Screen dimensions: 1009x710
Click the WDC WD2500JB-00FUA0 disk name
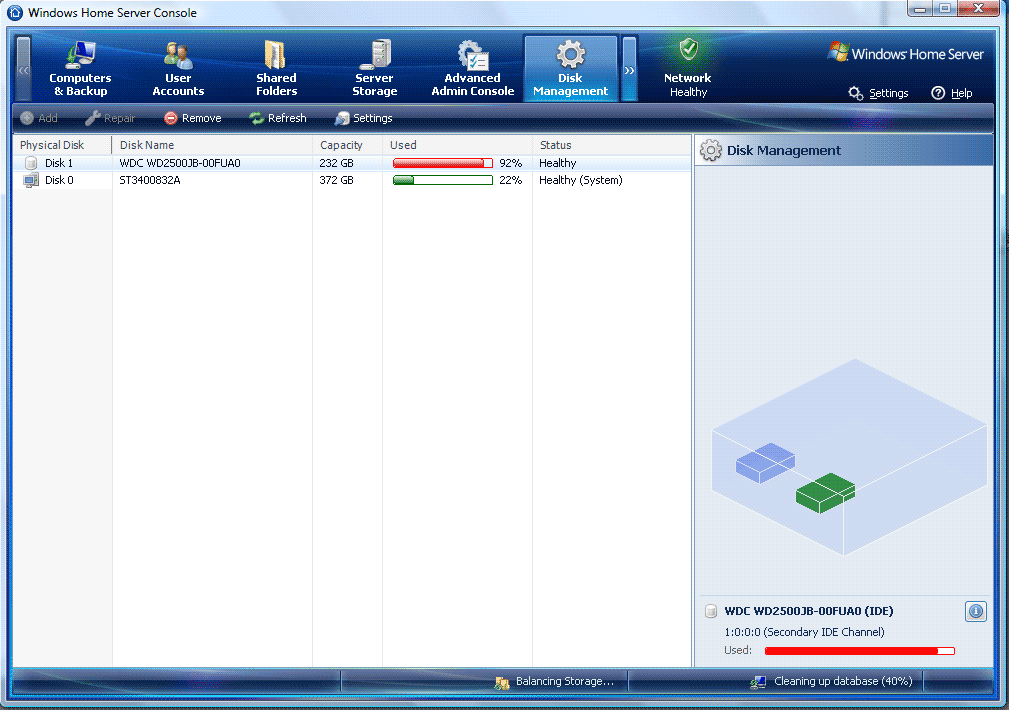pyautogui.click(x=180, y=163)
